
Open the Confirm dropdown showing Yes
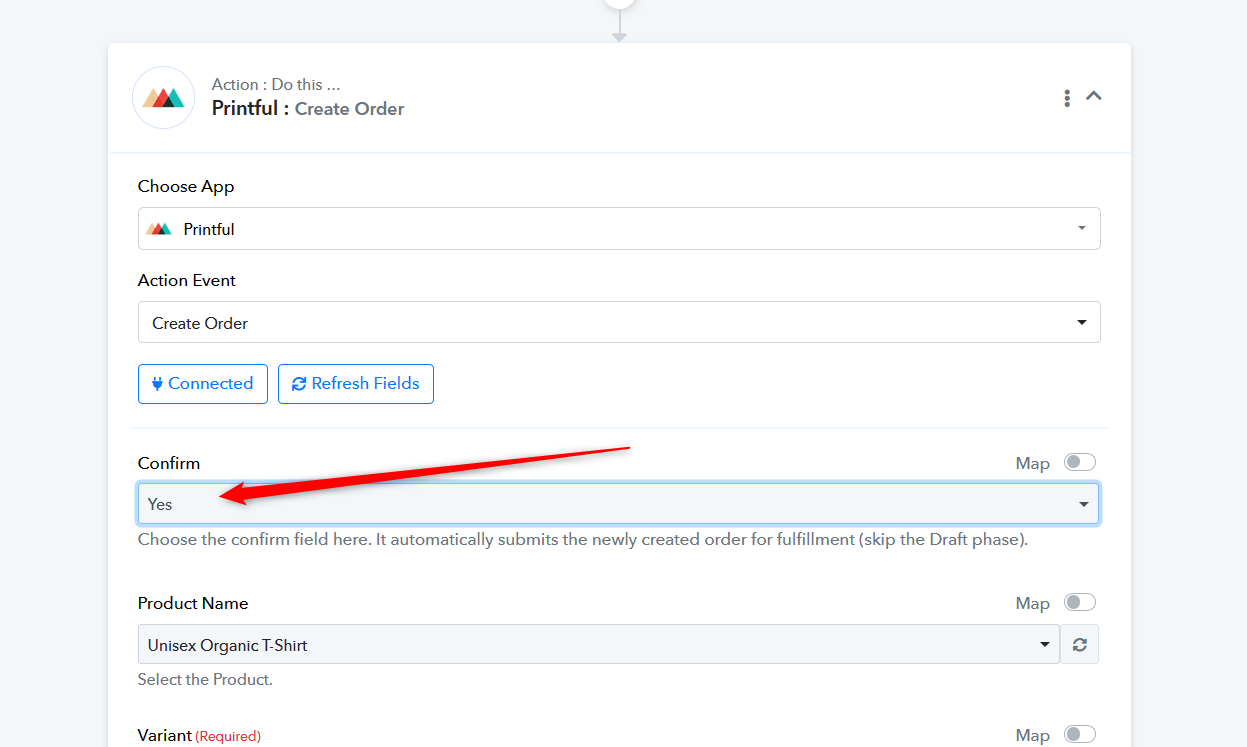point(619,504)
